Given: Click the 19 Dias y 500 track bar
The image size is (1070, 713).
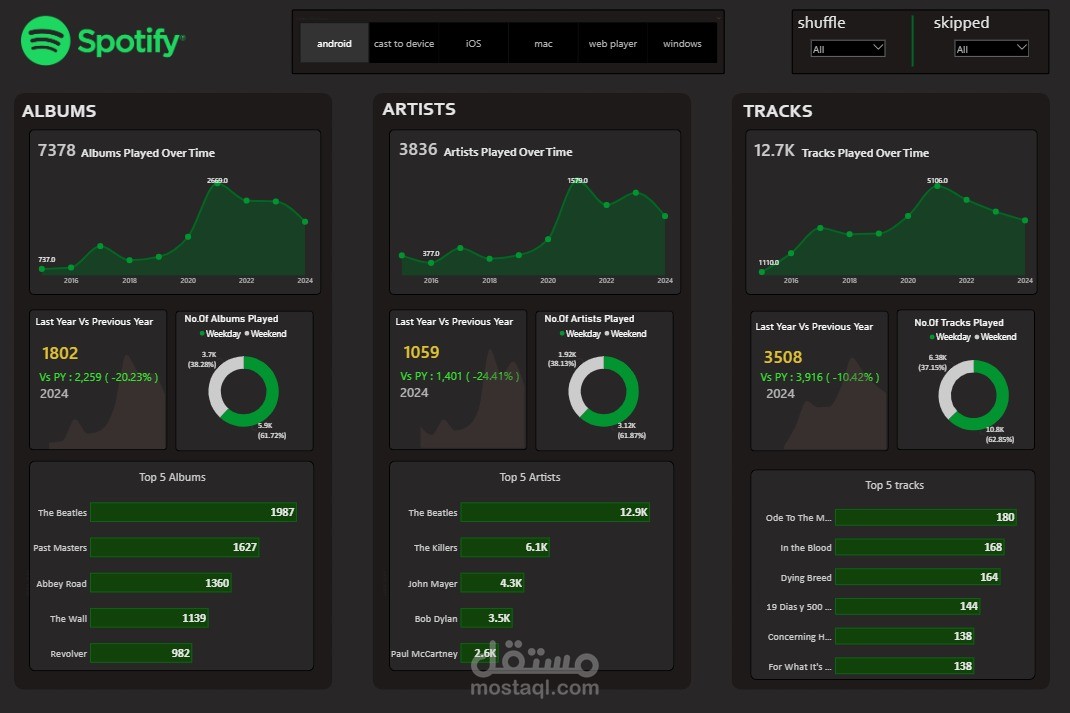Looking at the screenshot, I should (x=908, y=607).
